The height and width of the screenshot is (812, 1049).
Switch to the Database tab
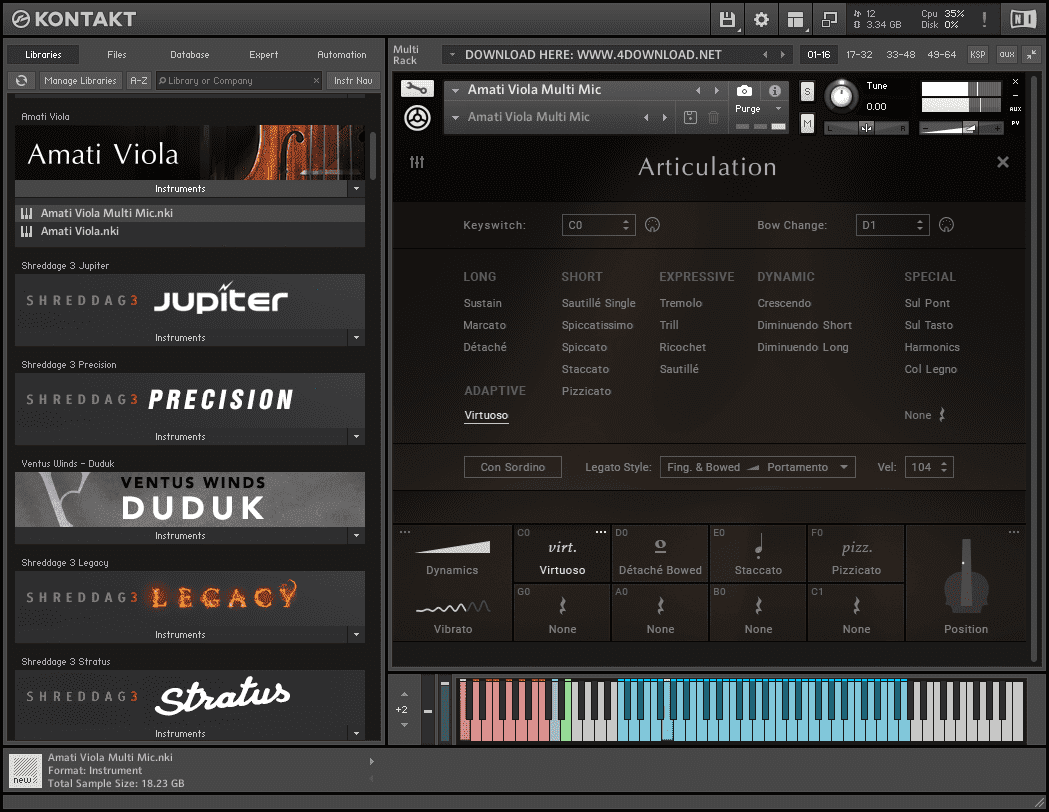click(x=189, y=54)
